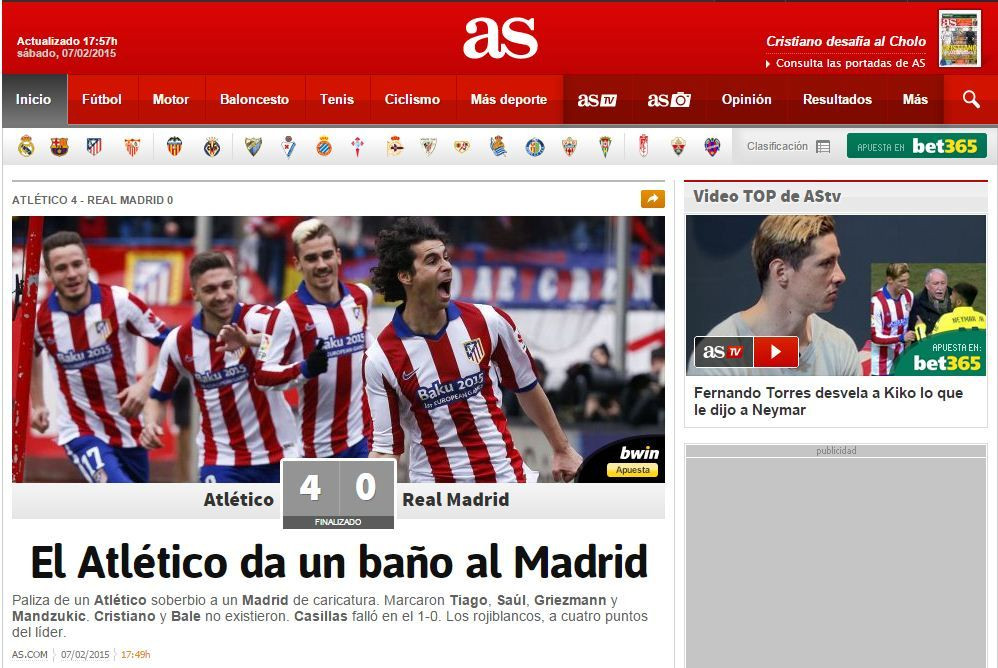
Task: Click the AS newspaper cover thumbnail
Action: coord(959,38)
